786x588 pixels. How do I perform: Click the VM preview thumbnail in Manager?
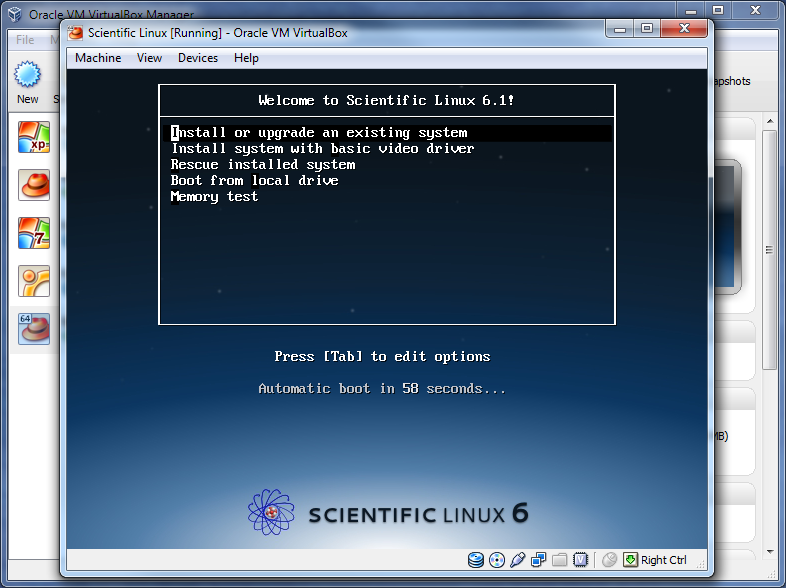[726, 227]
